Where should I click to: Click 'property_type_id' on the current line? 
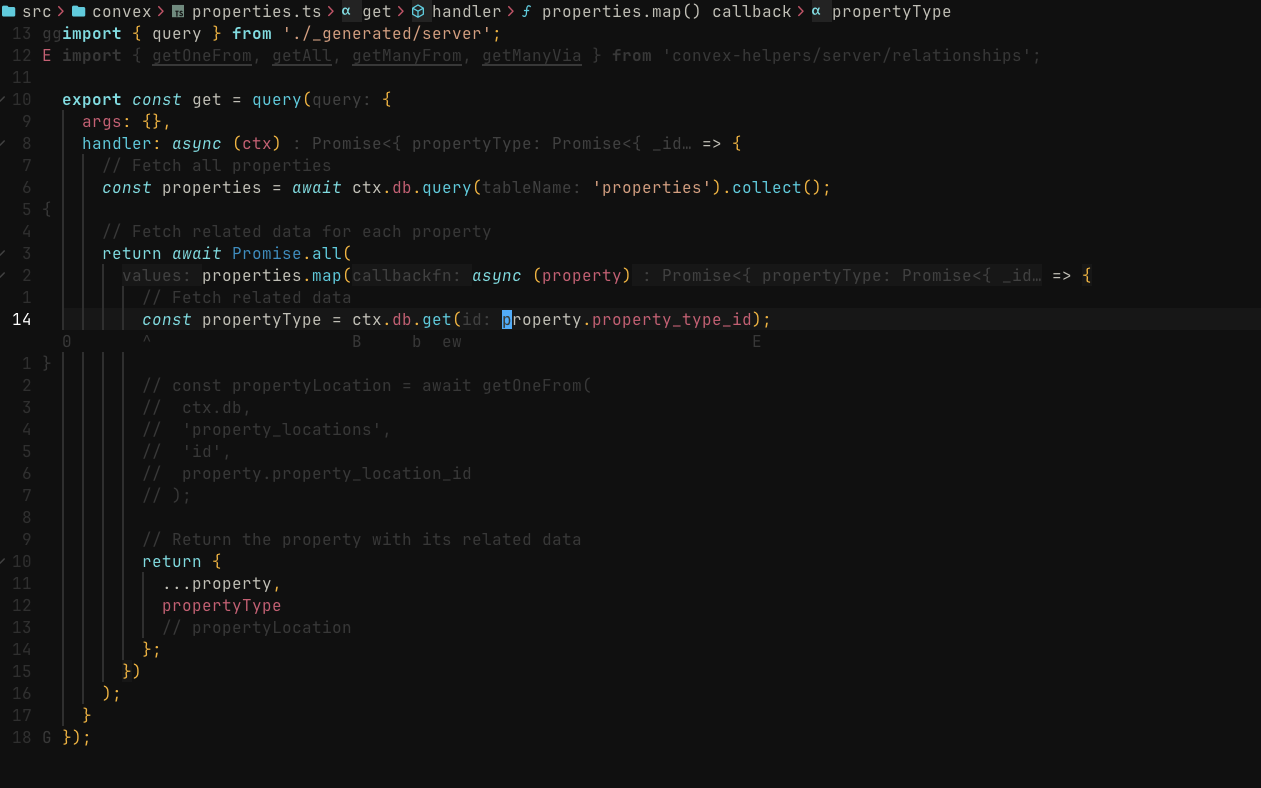point(672,320)
